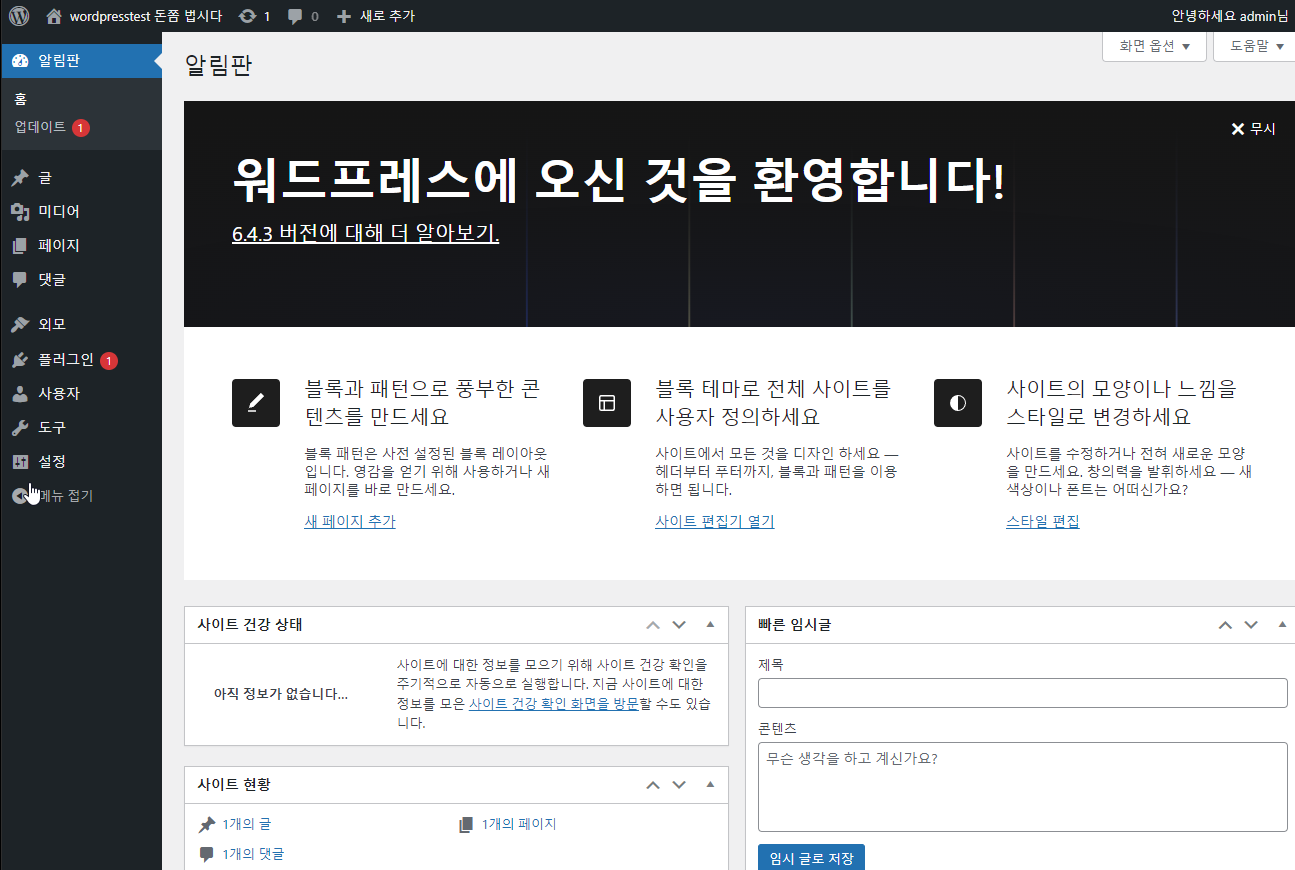1295x870 pixels.
Task: Click the 플러그인 plug icon in sidebar
Action: [x=19, y=360]
